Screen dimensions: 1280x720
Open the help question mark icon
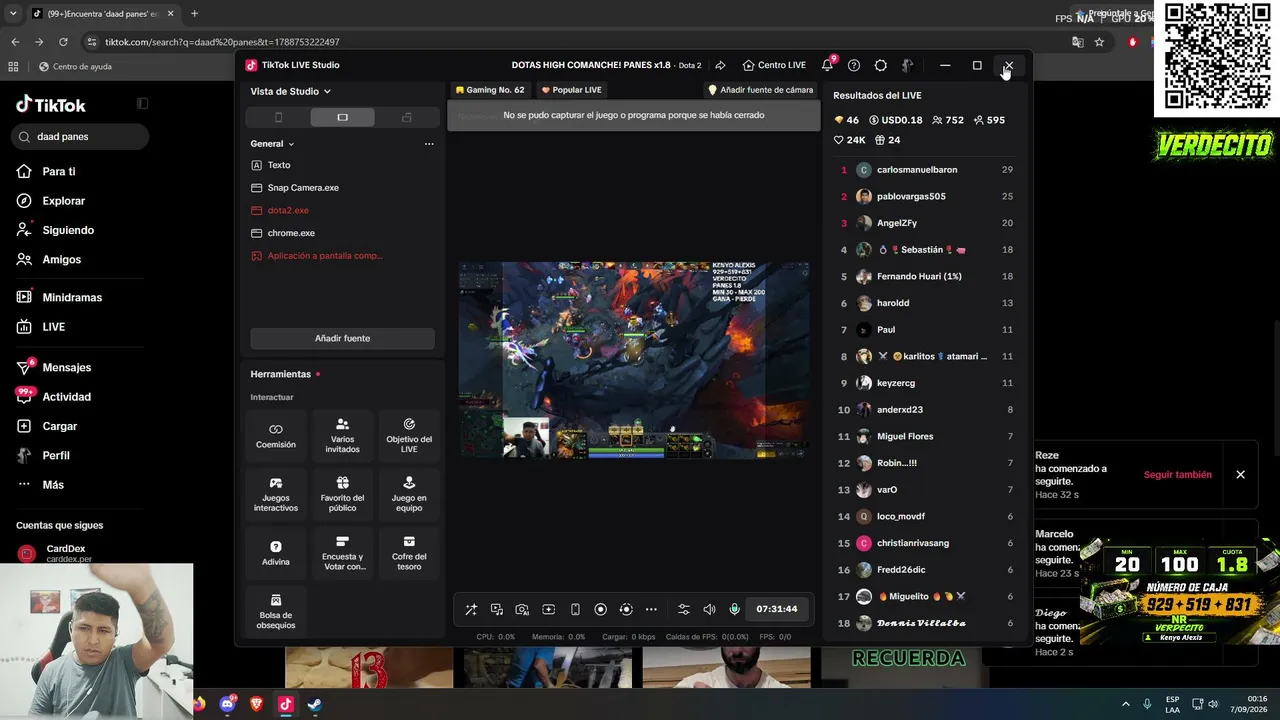click(x=854, y=65)
